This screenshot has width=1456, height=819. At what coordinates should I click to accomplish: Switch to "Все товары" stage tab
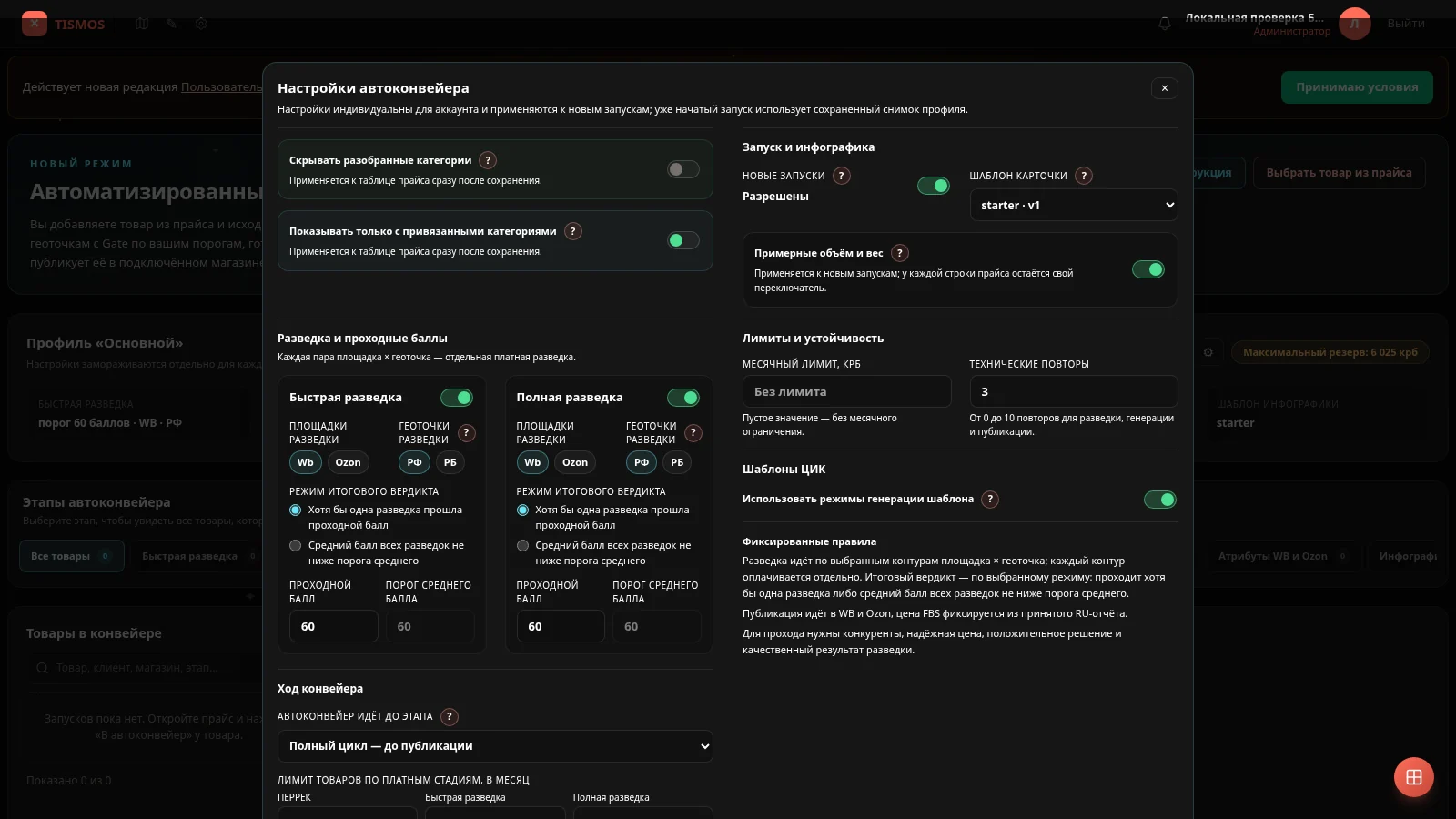[71, 556]
